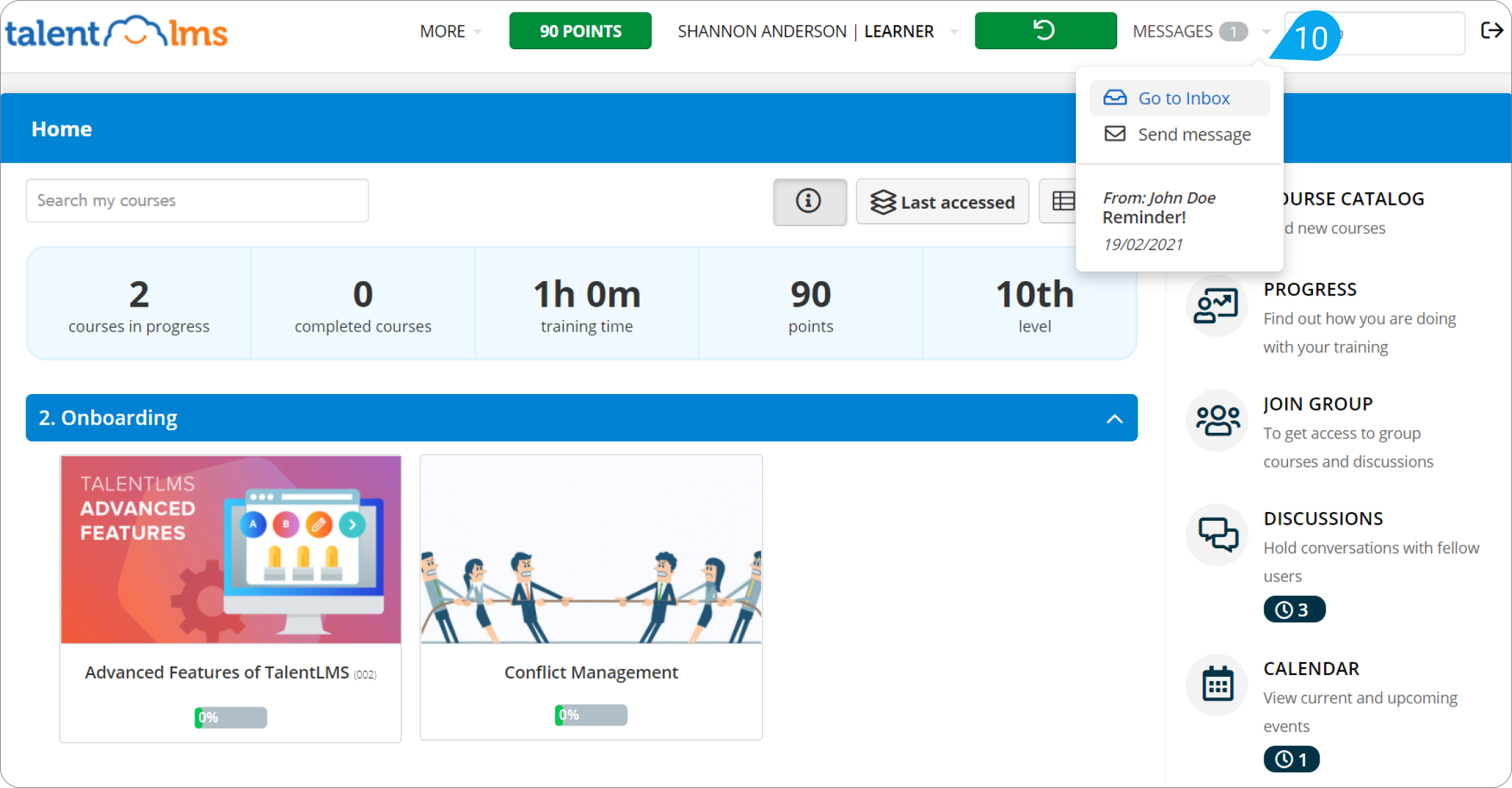Viewport: 1512px width, 788px height.
Task: Open the Messages menu item
Action: click(1172, 31)
